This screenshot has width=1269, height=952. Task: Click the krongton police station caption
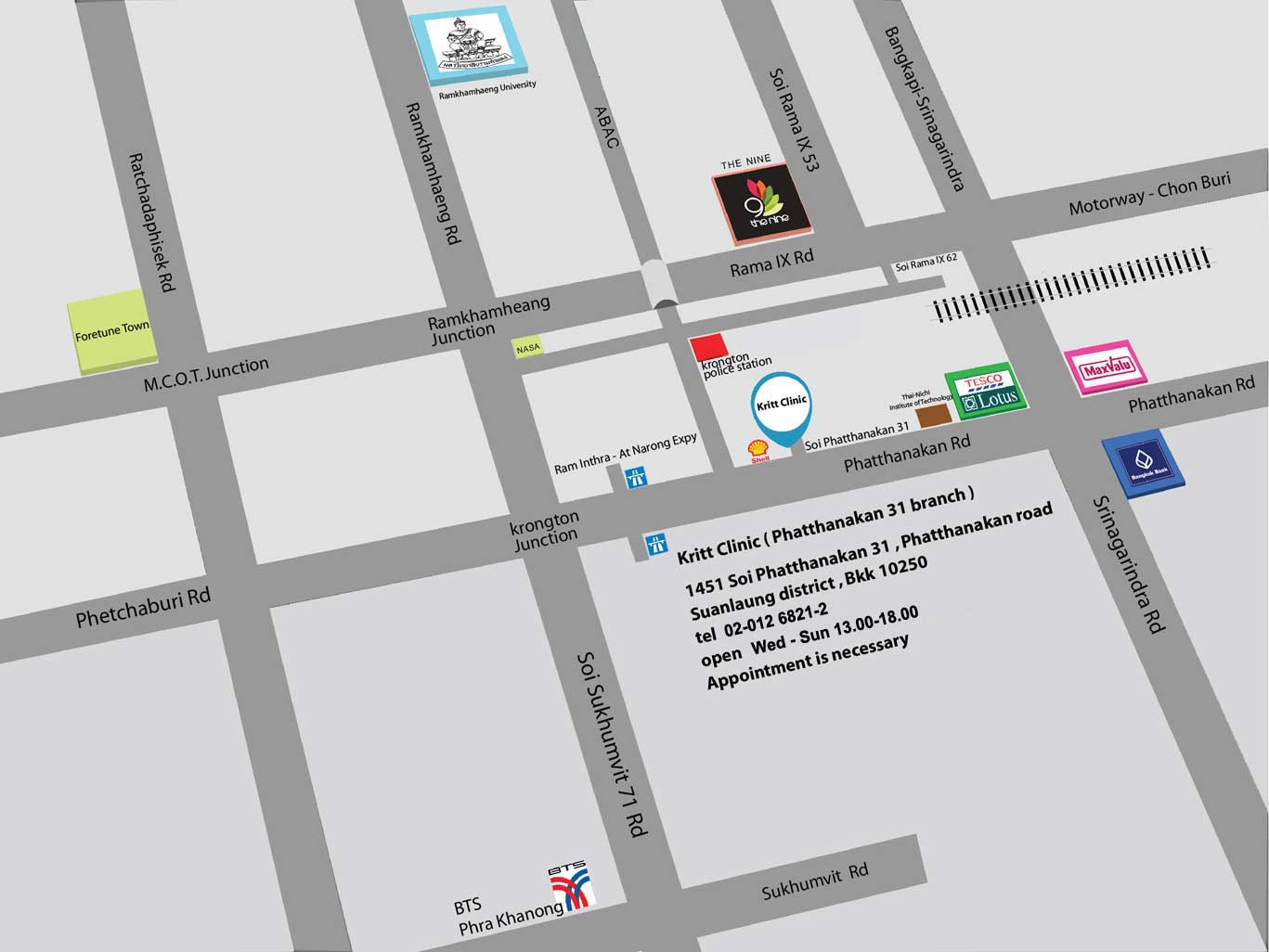(737, 366)
